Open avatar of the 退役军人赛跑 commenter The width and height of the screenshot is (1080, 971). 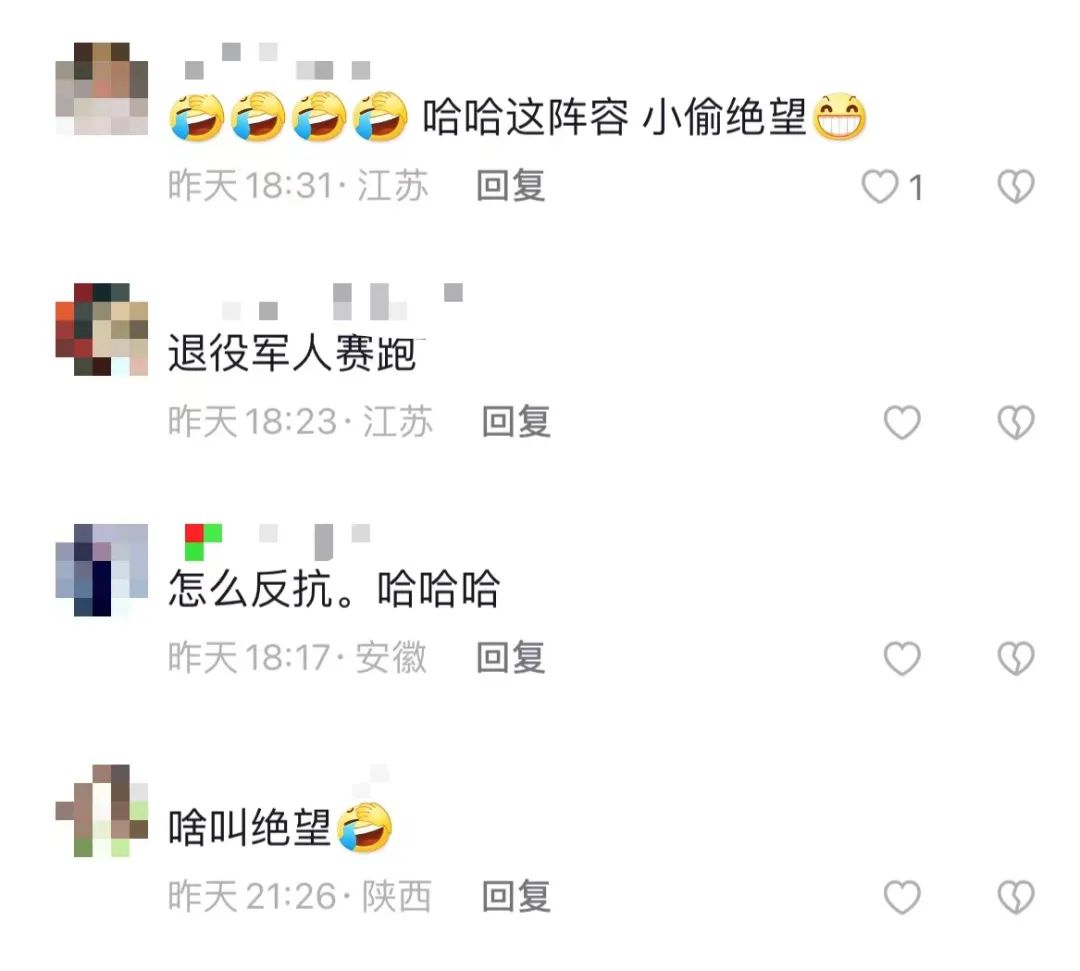tap(102, 329)
